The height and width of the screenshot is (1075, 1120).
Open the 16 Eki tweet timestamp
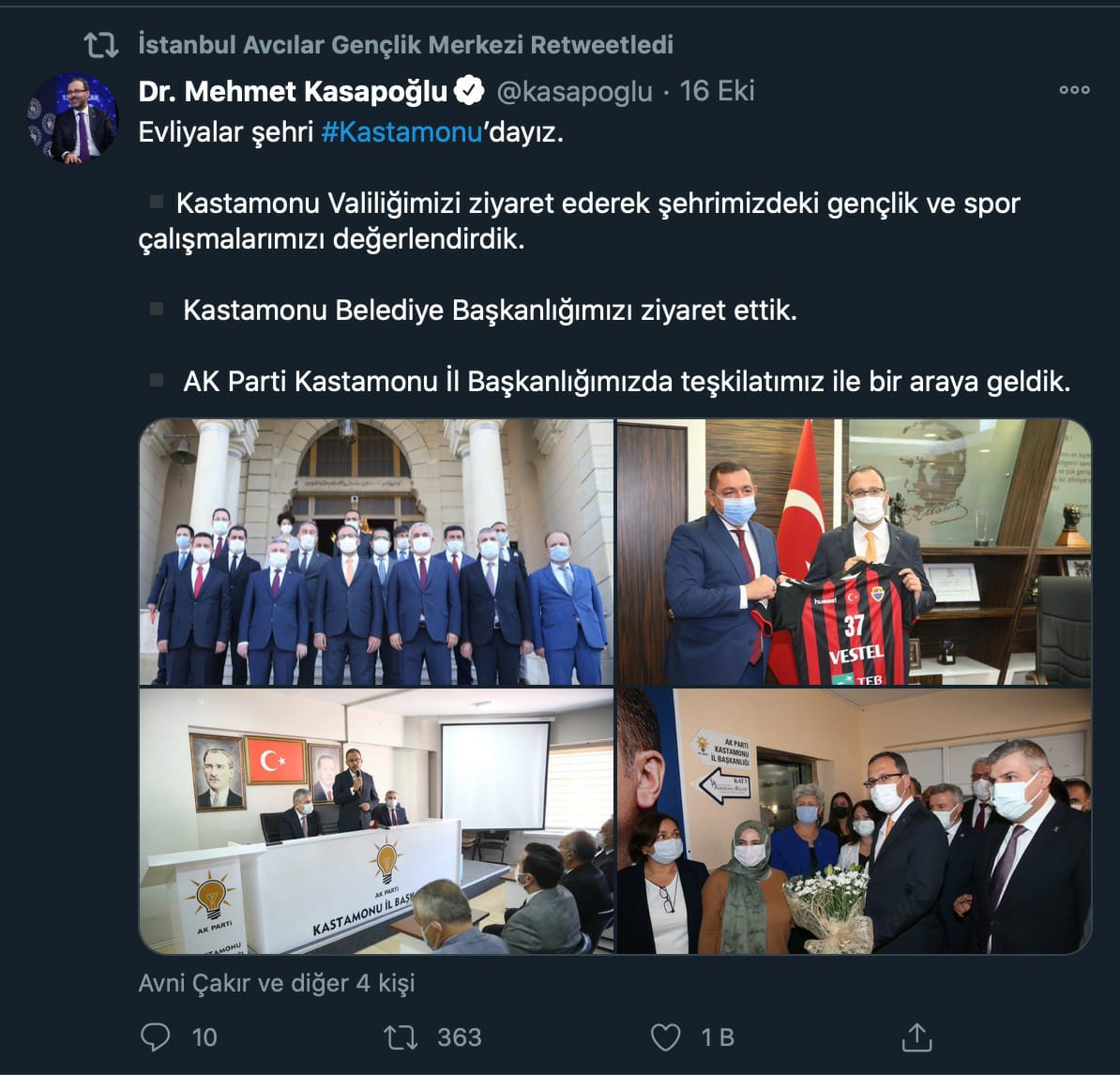tap(717, 91)
